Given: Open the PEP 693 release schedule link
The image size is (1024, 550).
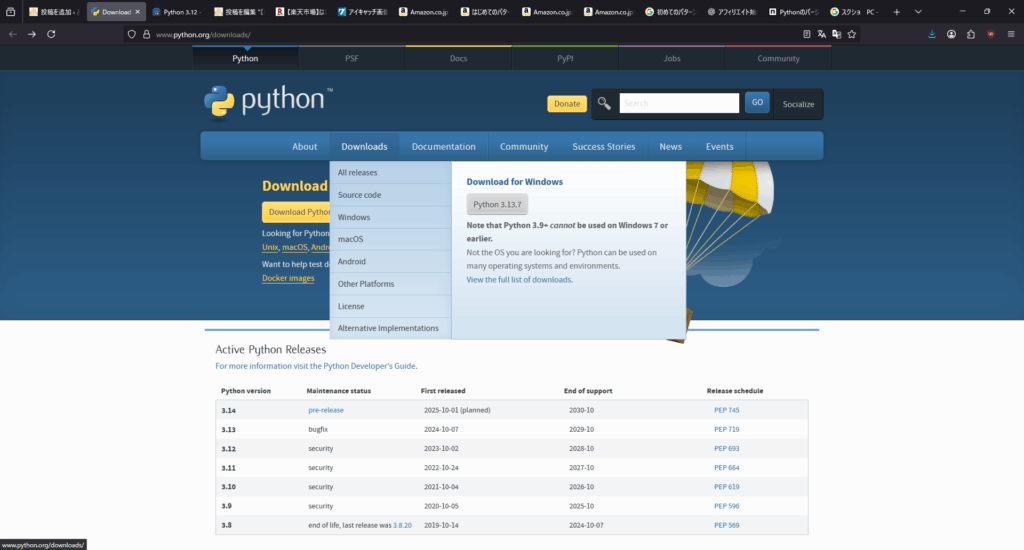Looking at the screenshot, I should tap(726, 449).
